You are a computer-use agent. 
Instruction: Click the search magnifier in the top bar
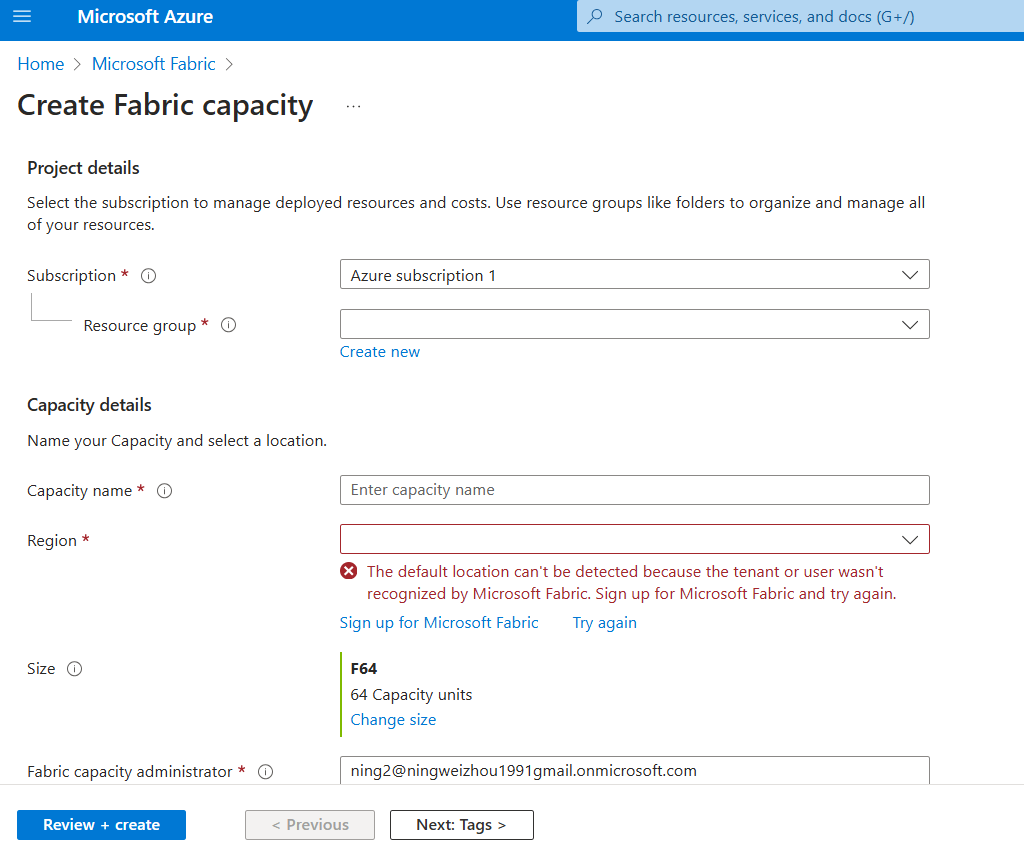click(597, 16)
